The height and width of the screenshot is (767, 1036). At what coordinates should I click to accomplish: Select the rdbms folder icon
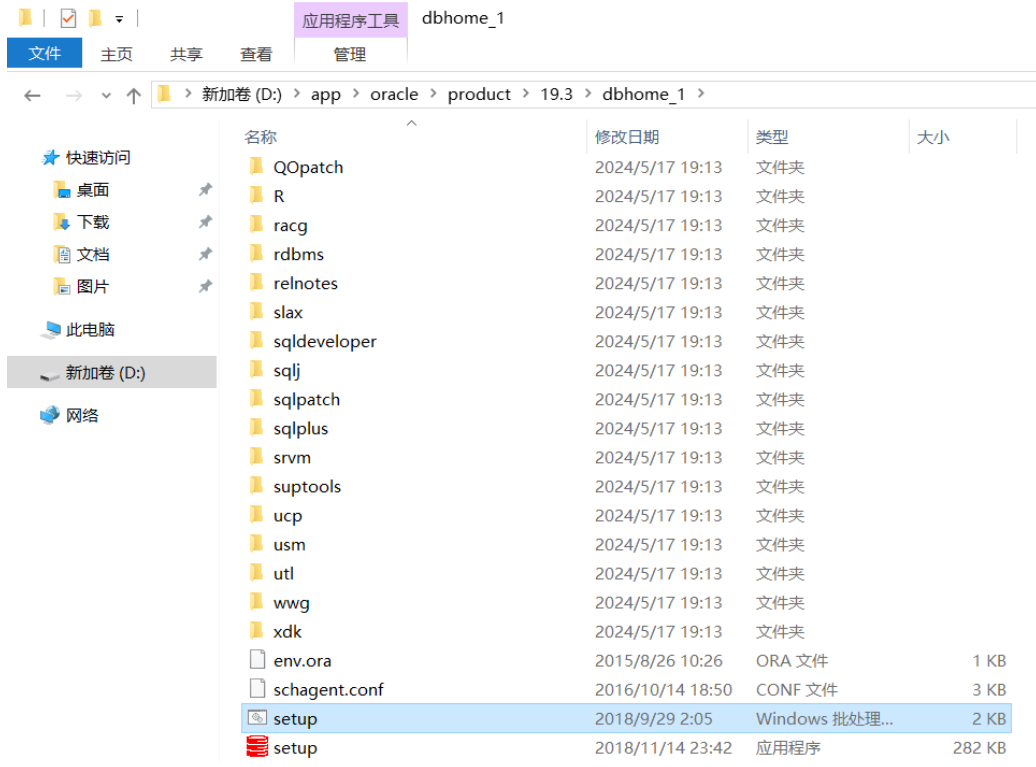[x=257, y=253]
